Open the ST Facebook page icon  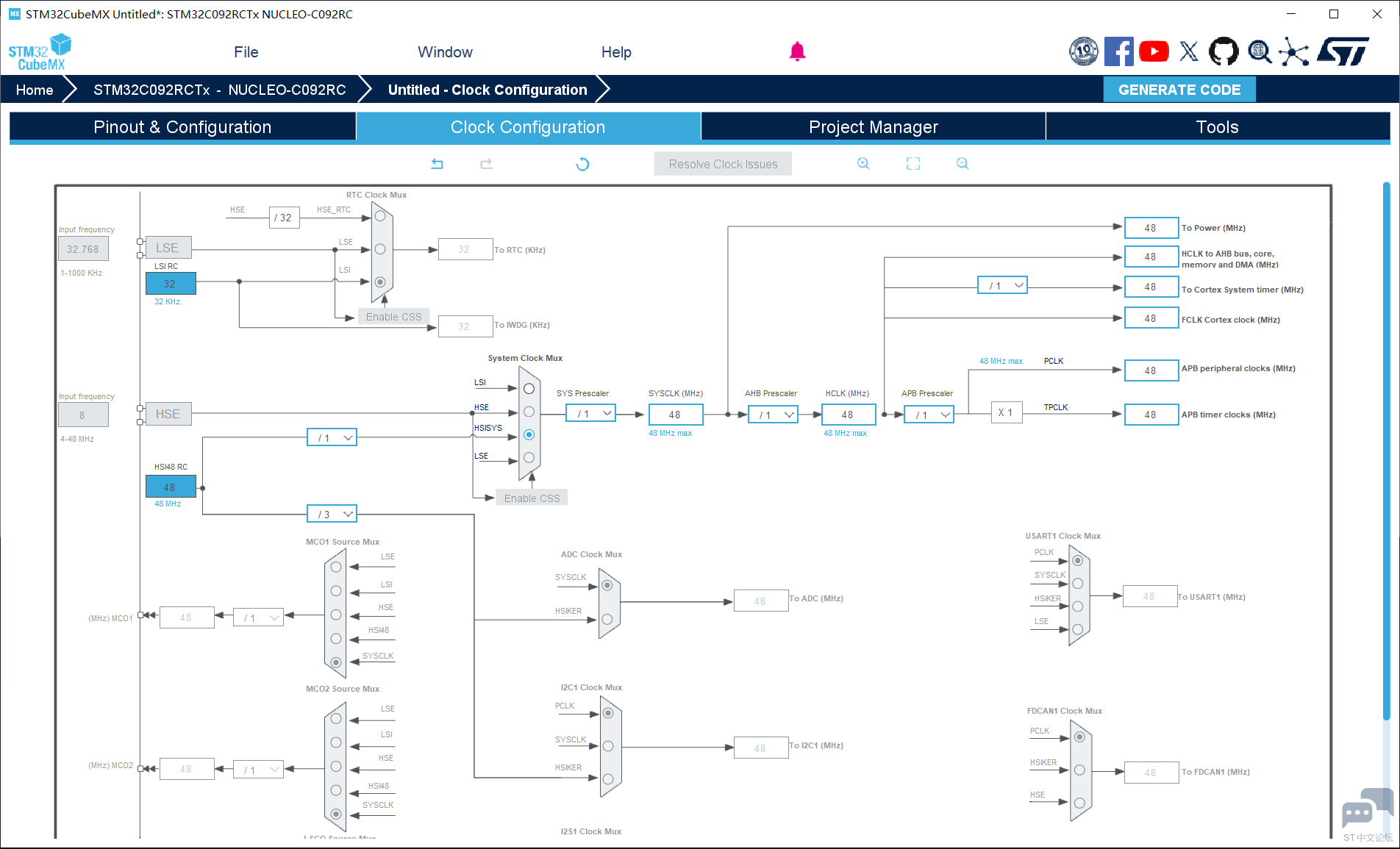coord(1118,51)
